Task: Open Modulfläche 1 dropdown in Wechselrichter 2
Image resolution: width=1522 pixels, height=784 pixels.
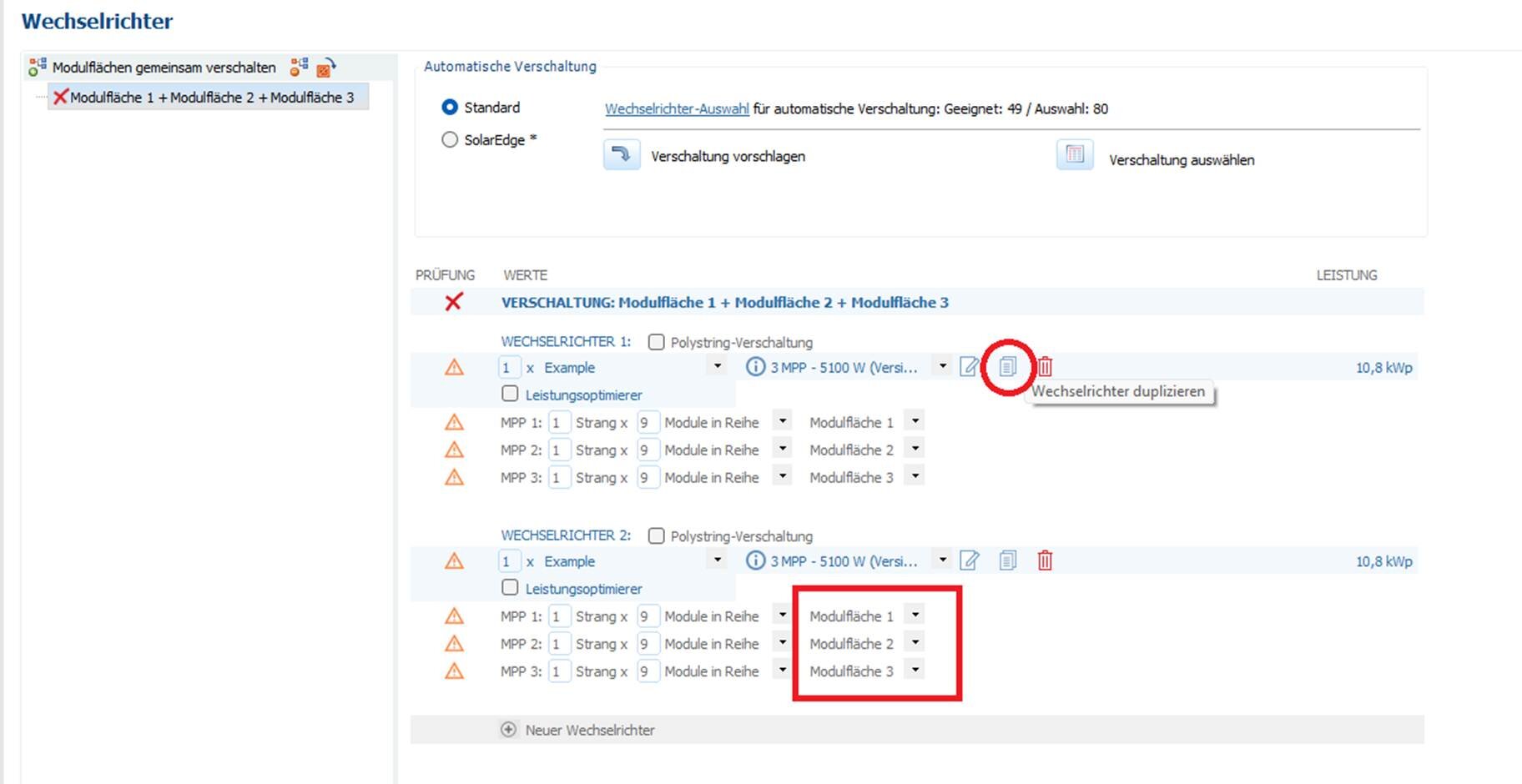Action: coord(915,616)
